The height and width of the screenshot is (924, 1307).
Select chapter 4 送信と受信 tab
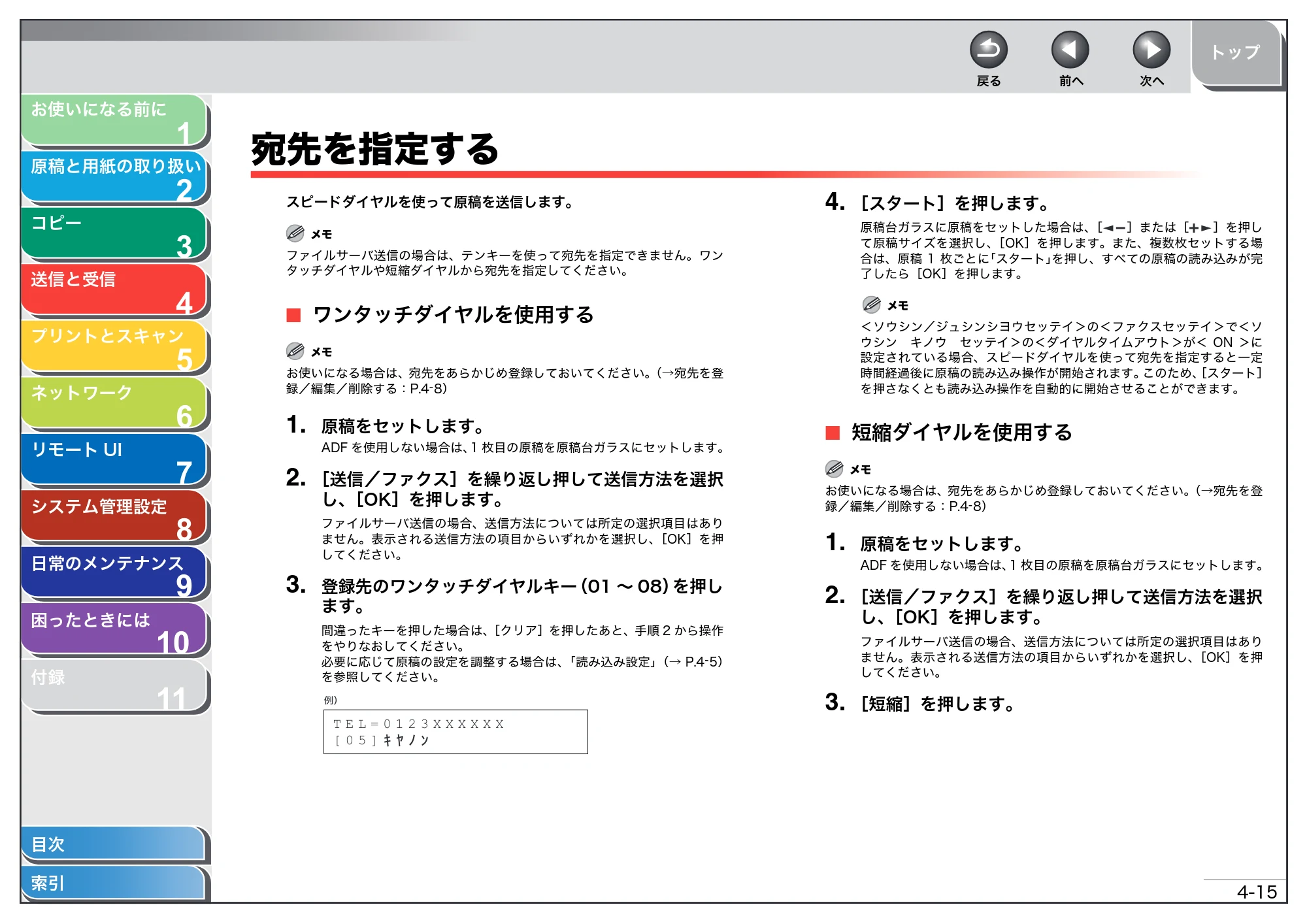114,290
